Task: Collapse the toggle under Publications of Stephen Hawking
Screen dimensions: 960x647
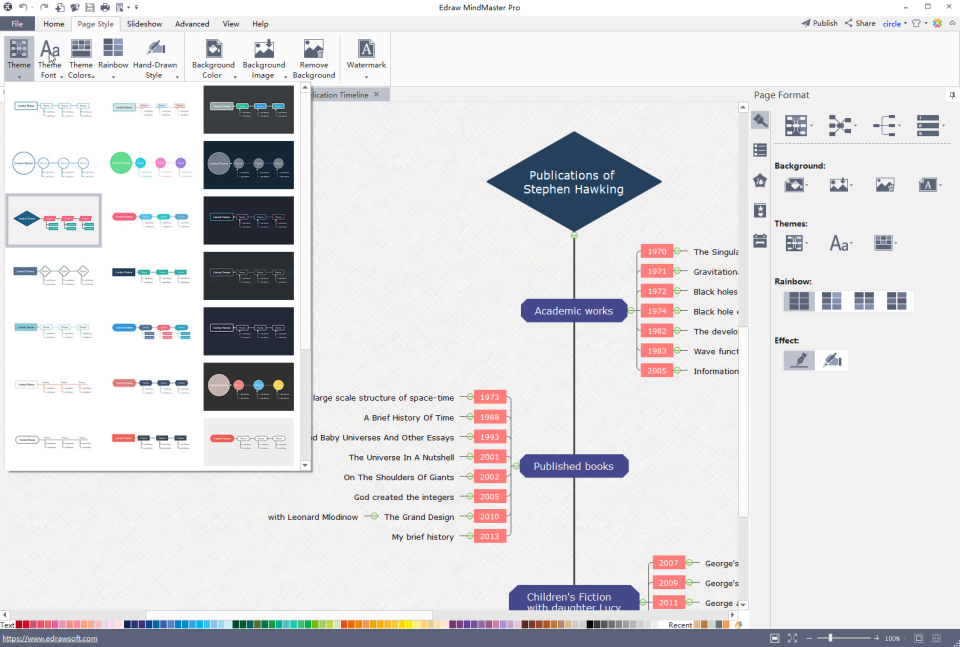Action: [x=574, y=235]
